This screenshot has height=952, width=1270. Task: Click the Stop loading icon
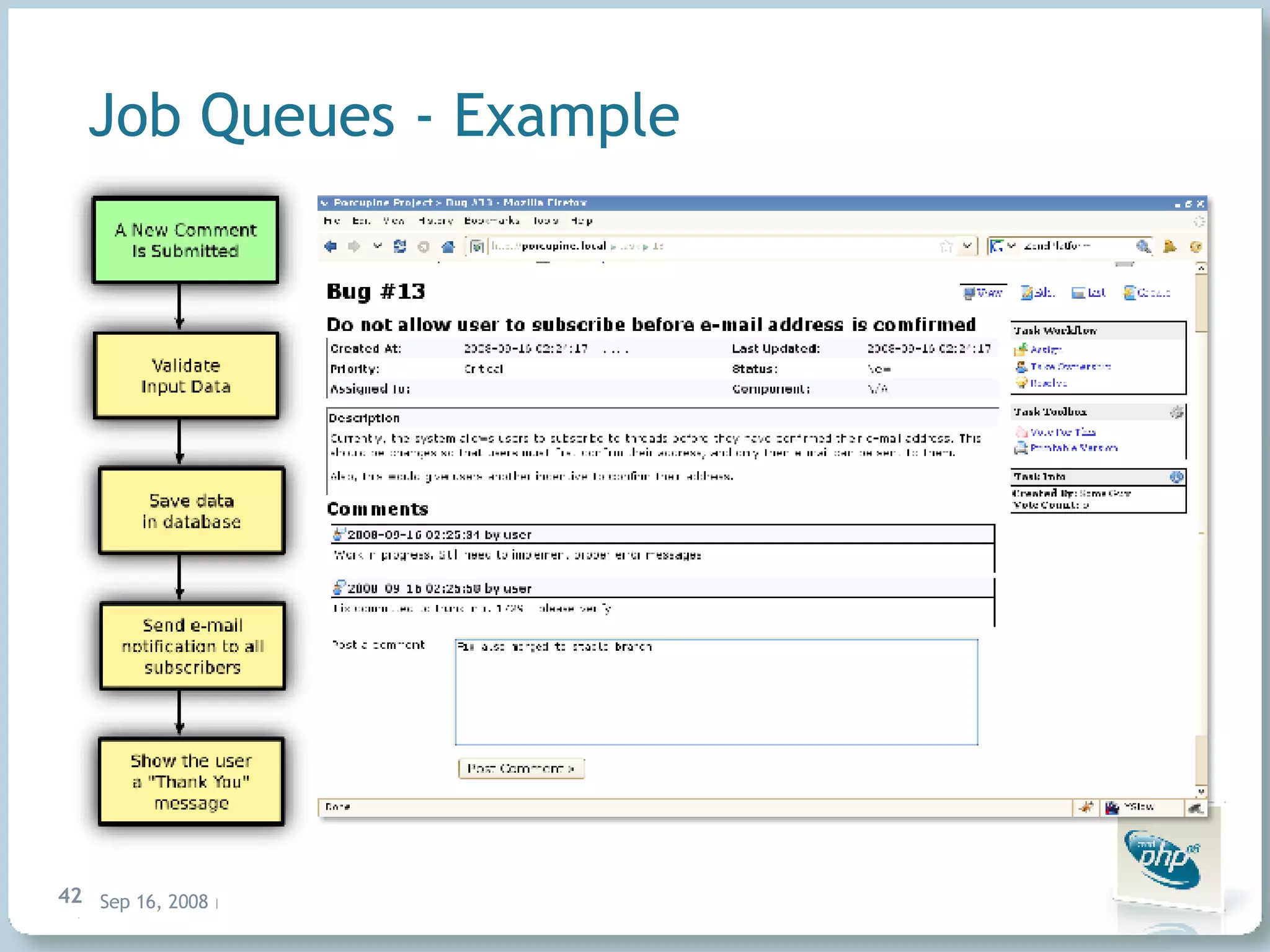click(x=424, y=247)
